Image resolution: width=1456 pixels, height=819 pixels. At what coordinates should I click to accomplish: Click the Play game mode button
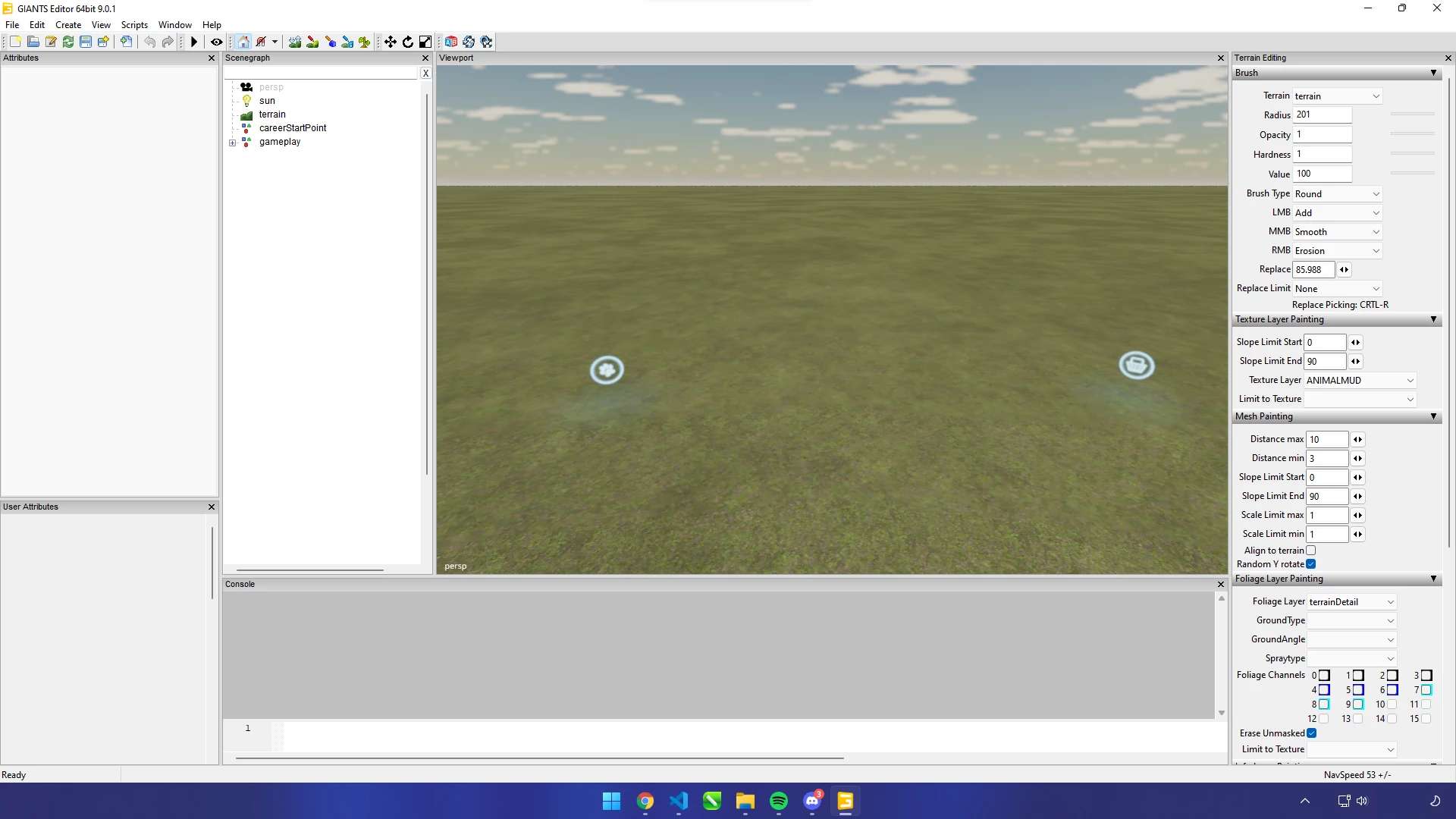coord(194,42)
